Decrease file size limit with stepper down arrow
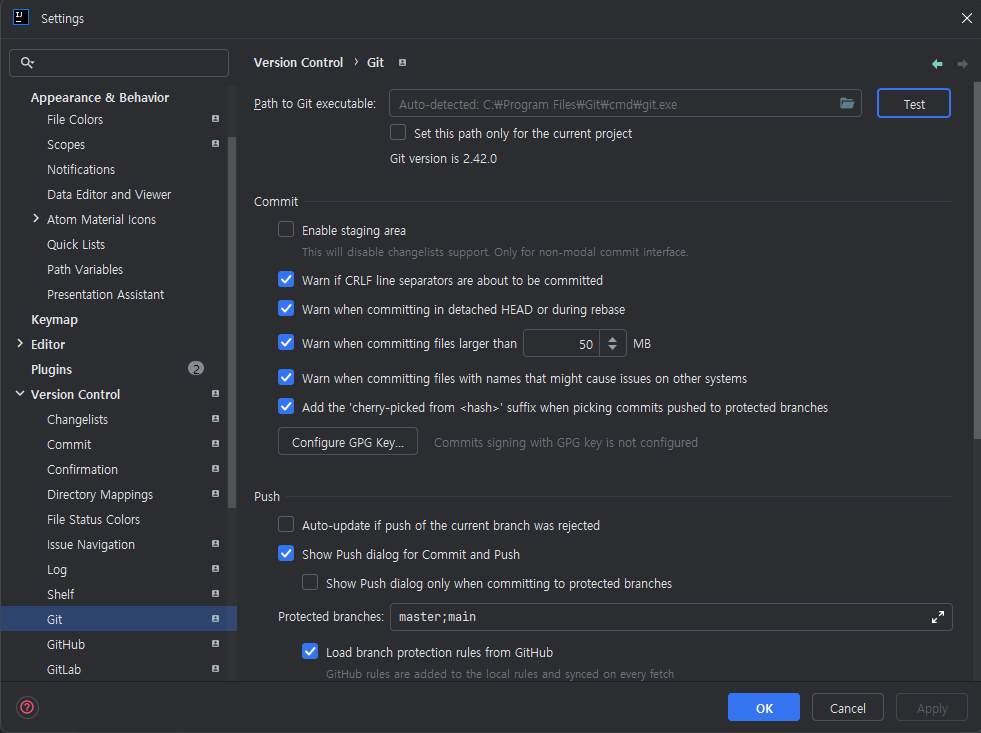The width and height of the screenshot is (981, 733). [612, 348]
